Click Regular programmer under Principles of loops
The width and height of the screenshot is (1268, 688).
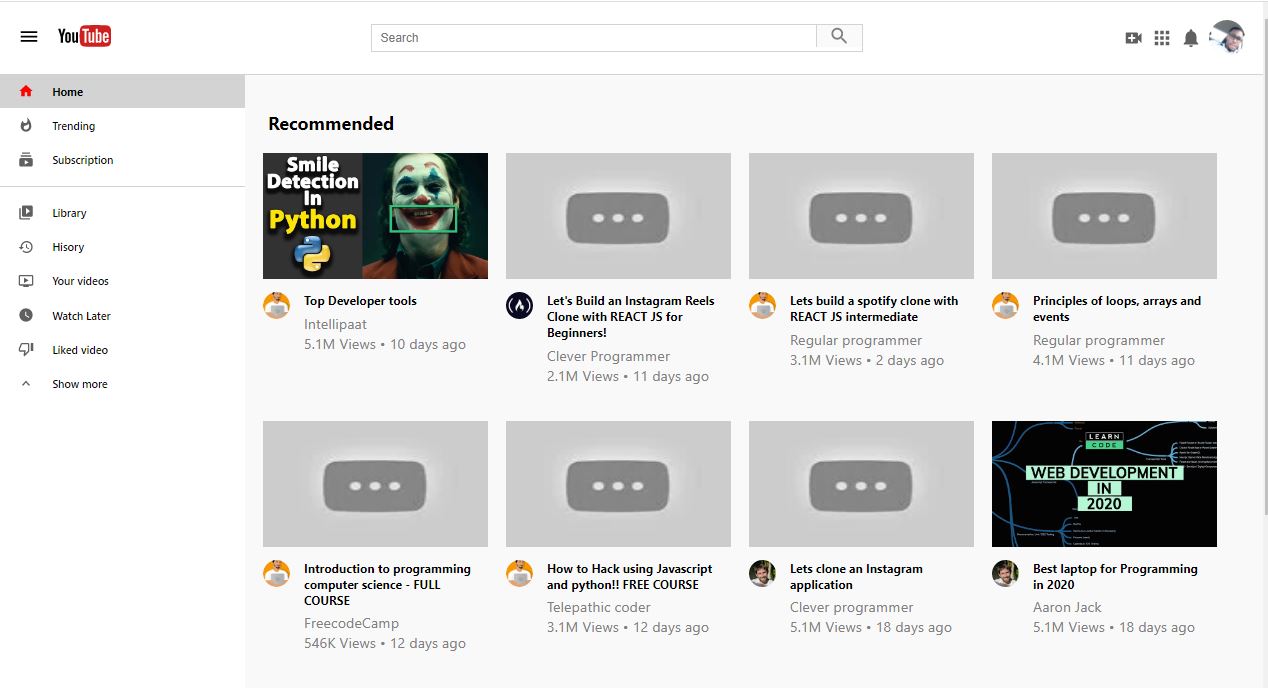pos(1099,340)
